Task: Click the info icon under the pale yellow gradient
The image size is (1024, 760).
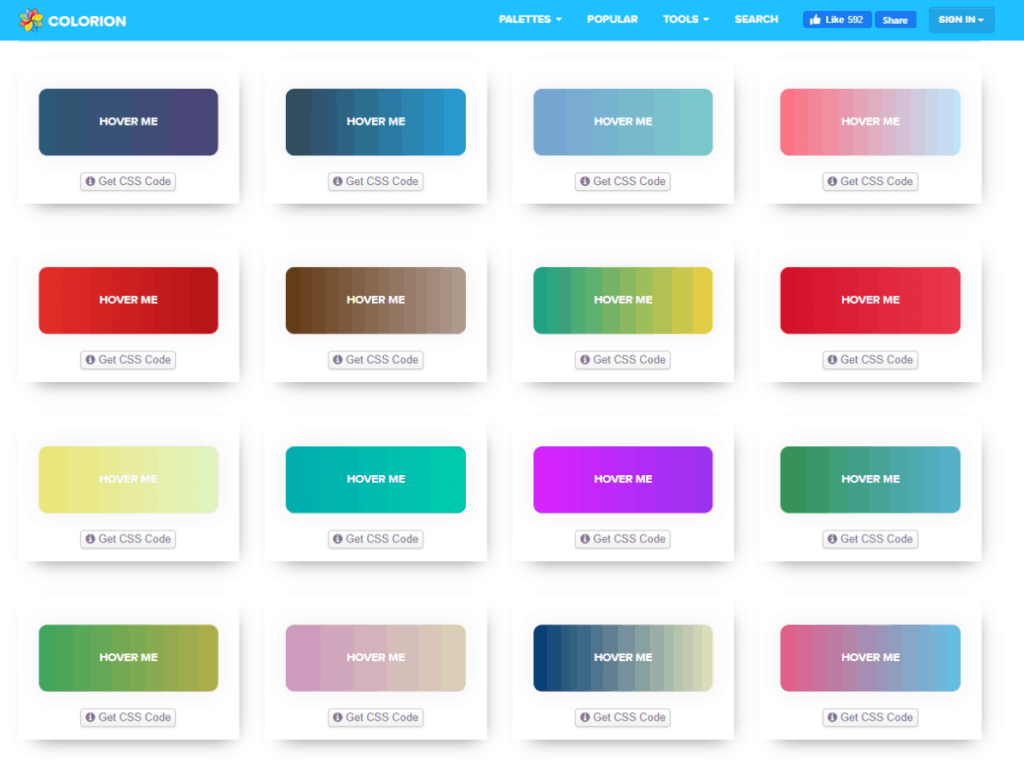Action: click(x=90, y=539)
